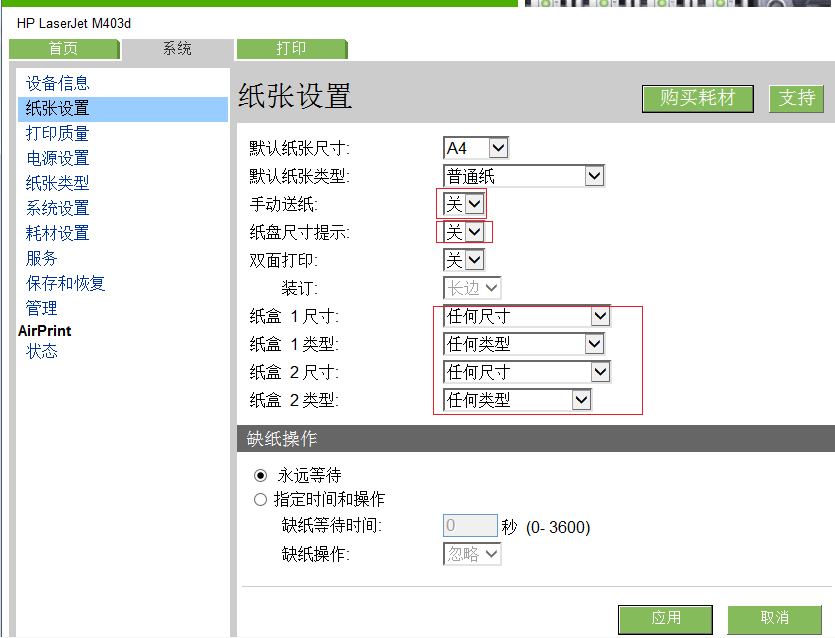Viewport: 835px width, 638px height.
Task: Switch to the 打印 tab
Action: 291,49
